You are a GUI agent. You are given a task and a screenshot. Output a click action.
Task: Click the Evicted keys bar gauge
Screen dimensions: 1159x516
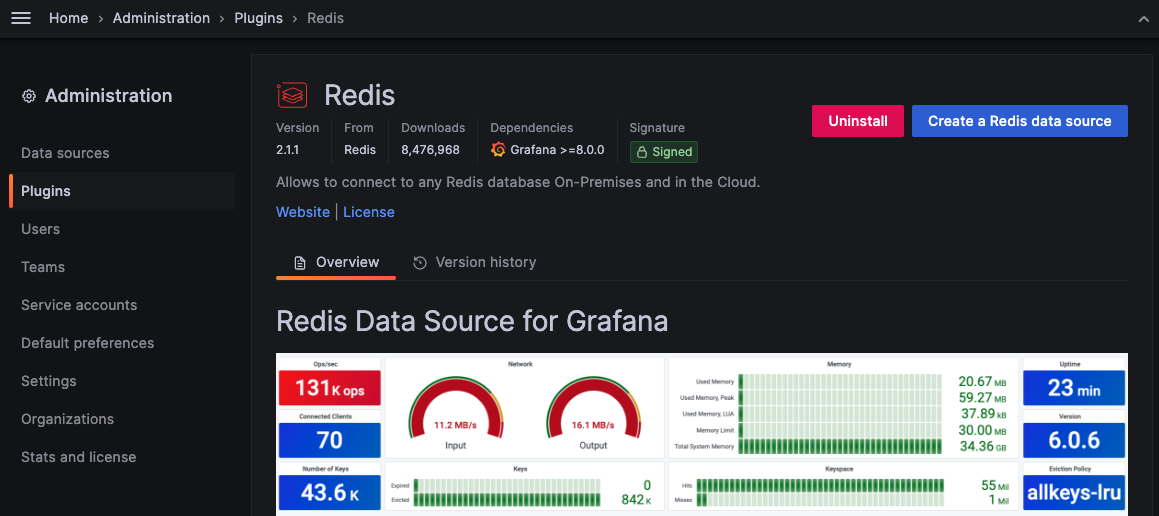(506, 500)
